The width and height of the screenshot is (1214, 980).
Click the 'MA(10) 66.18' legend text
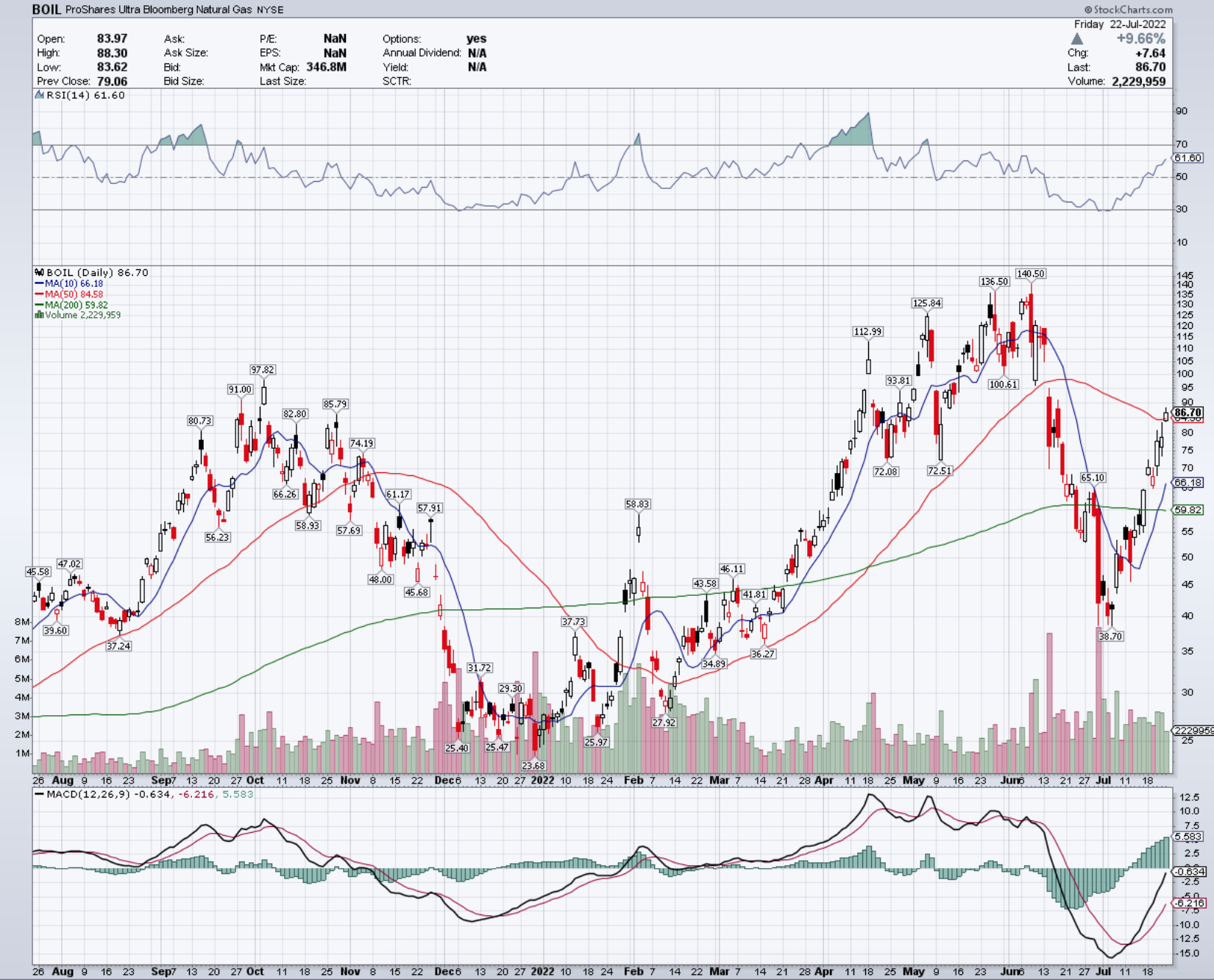[x=74, y=283]
